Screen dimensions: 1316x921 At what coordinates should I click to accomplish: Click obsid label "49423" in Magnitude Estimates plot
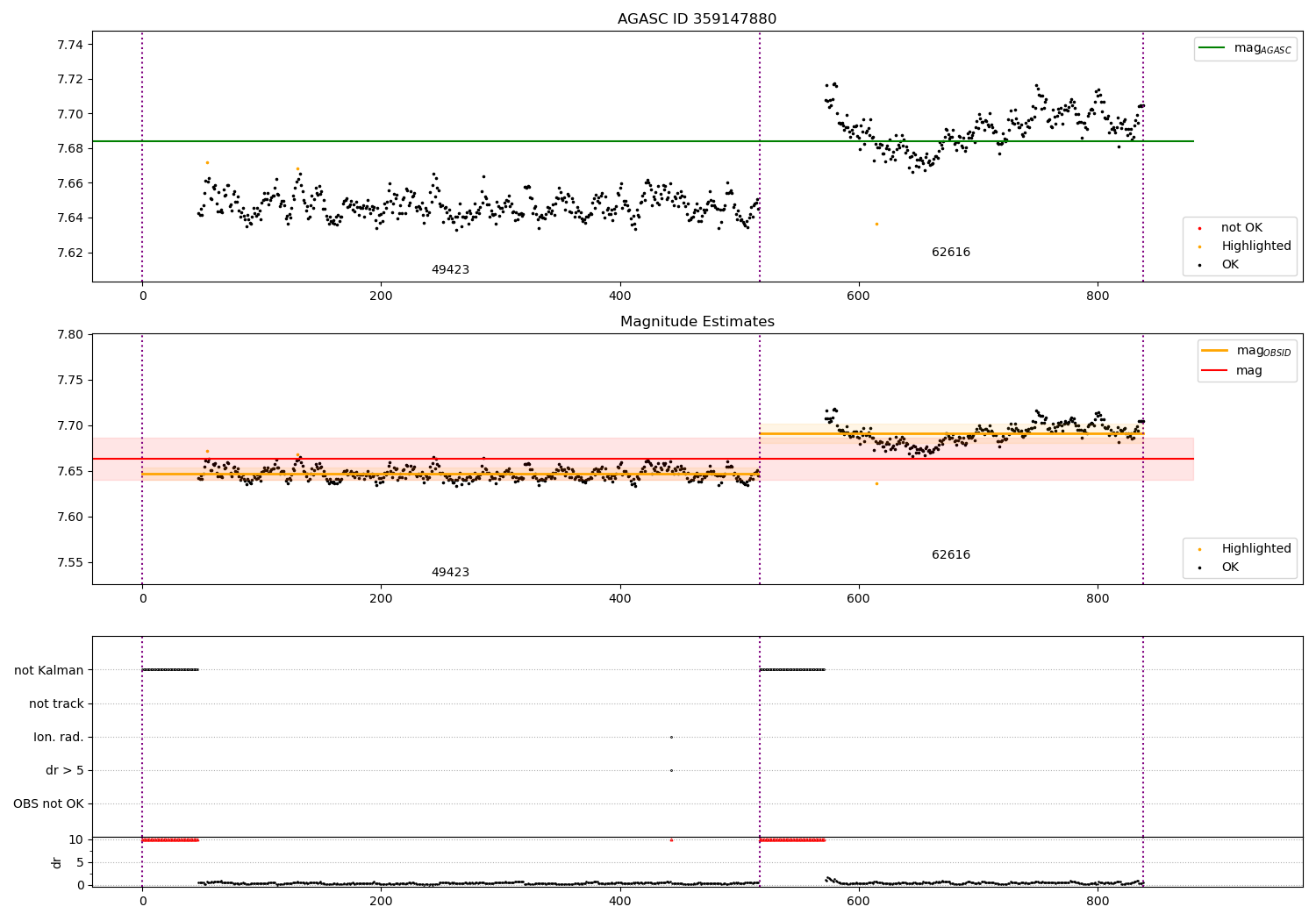[x=450, y=572]
